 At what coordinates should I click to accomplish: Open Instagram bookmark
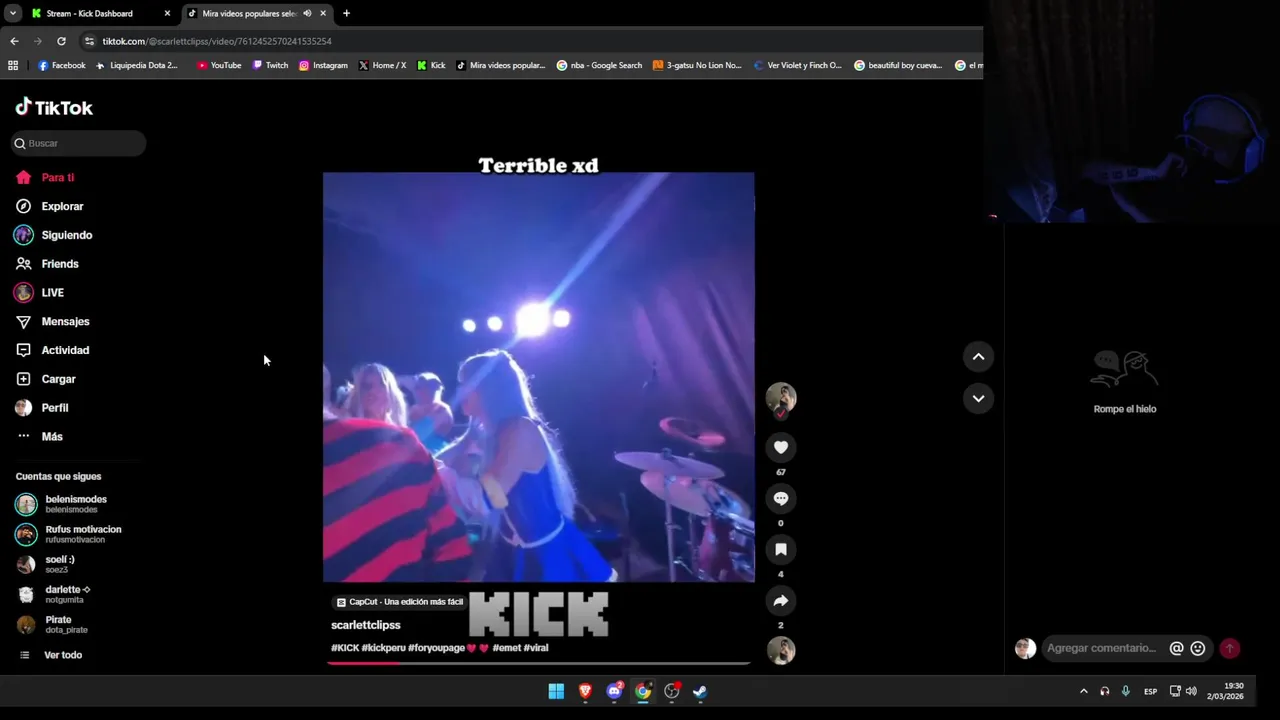(323, 65)
